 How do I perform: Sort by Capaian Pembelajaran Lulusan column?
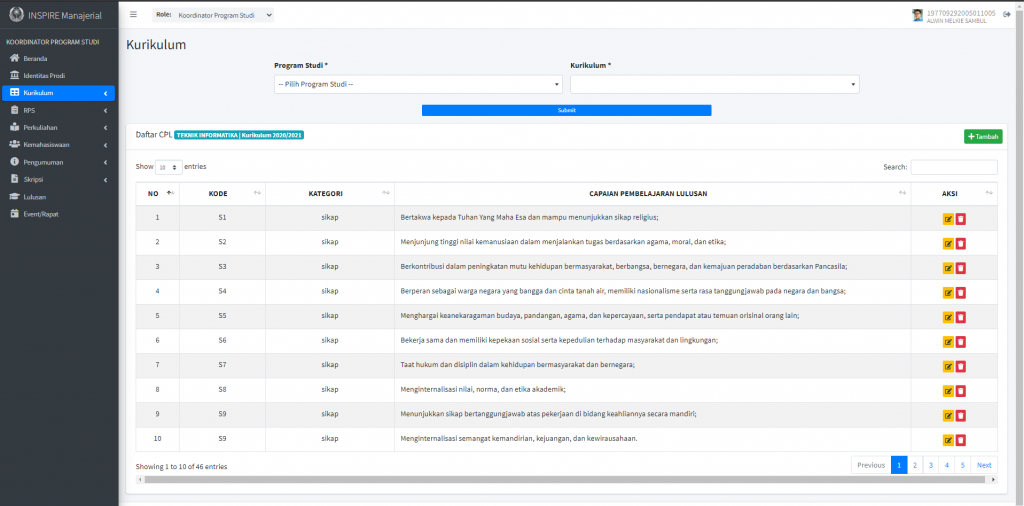[652, 193]
